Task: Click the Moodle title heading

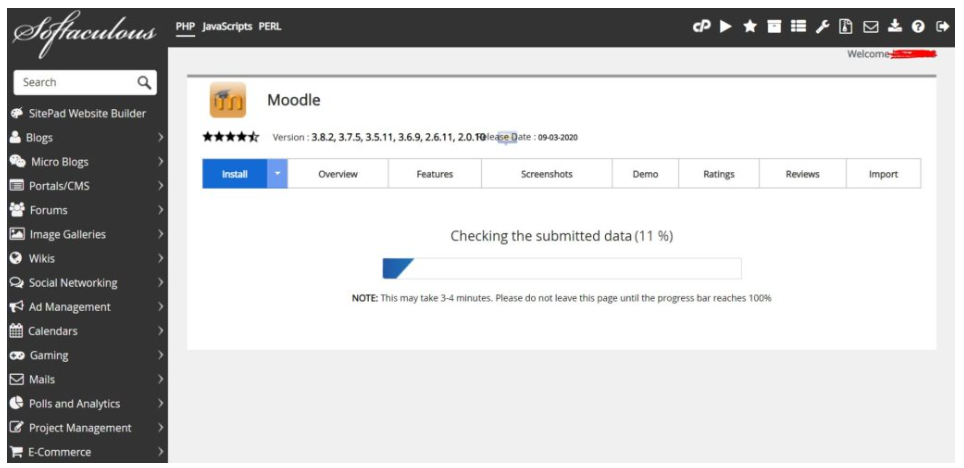Action: coord(294,100)
